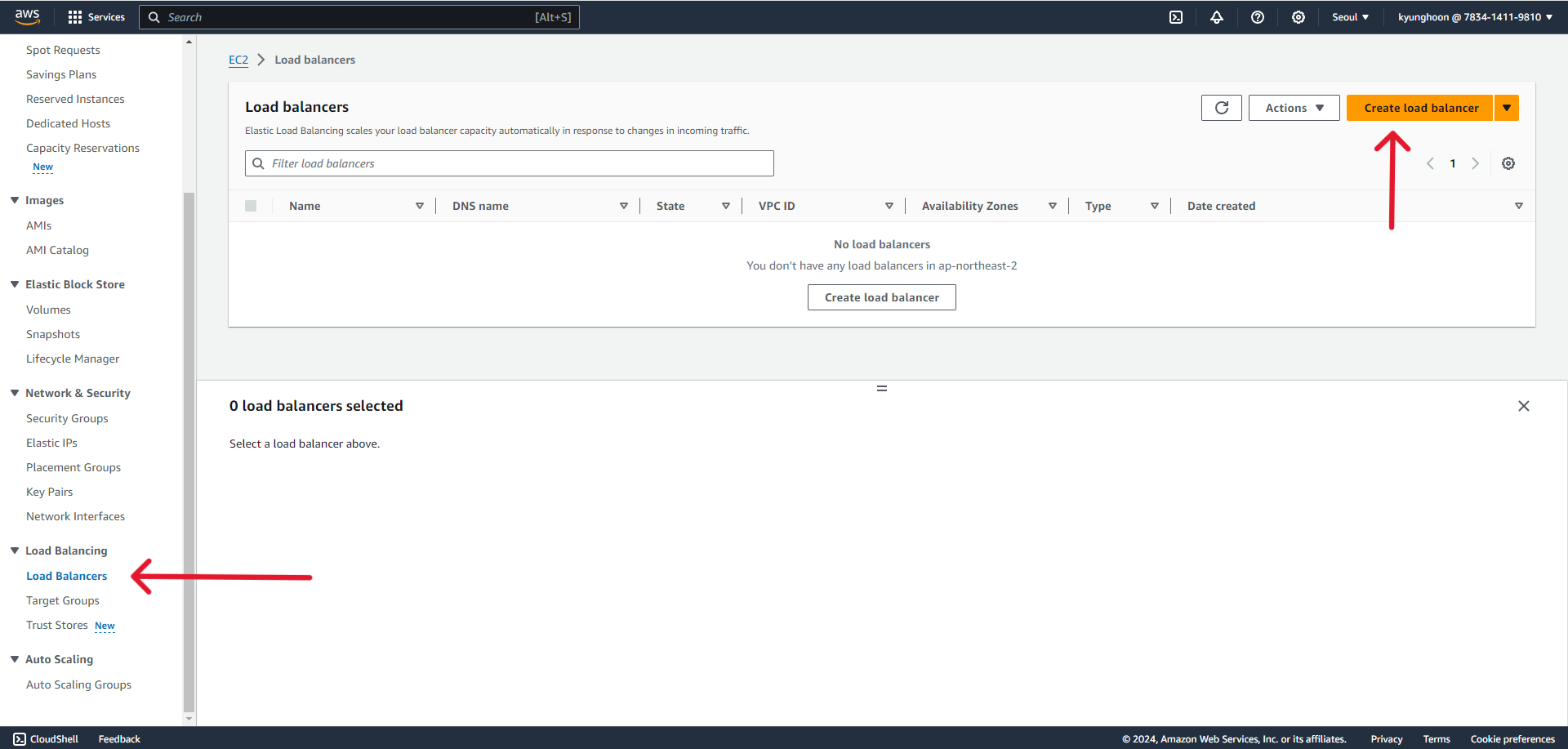Sort by Date created column arrow
Screen dimensions: 1568x749
pyautogui.click(x=1519, y=206)
